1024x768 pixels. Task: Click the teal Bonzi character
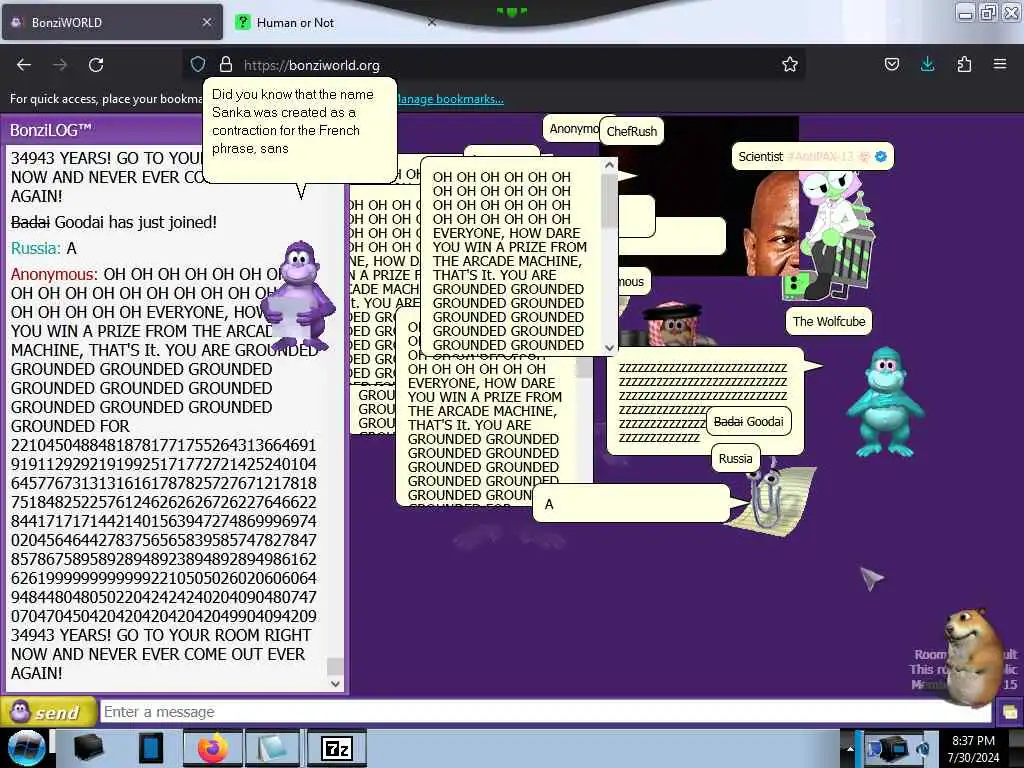click(885, 402)
